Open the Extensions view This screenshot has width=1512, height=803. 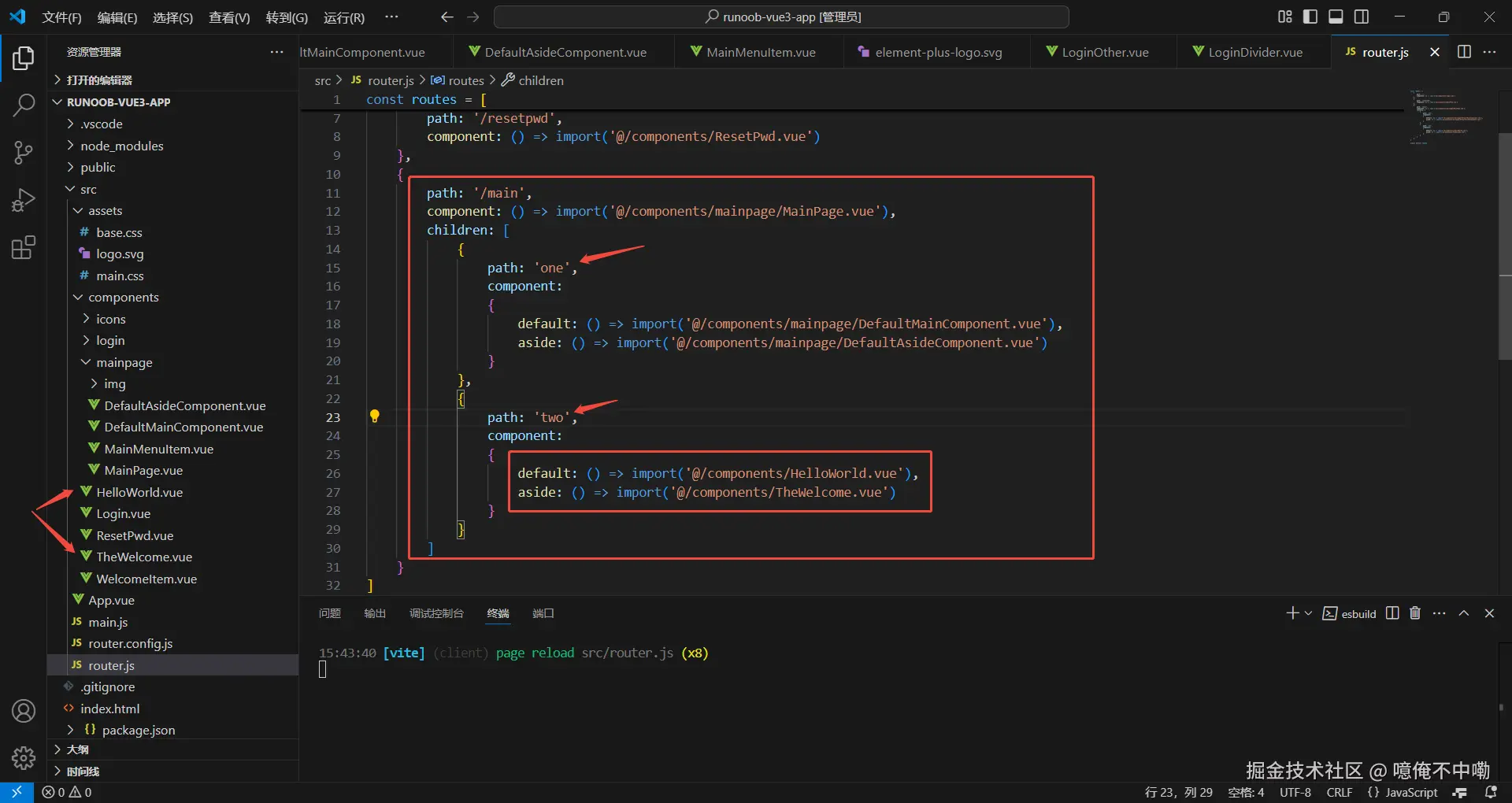pos(24,248)
